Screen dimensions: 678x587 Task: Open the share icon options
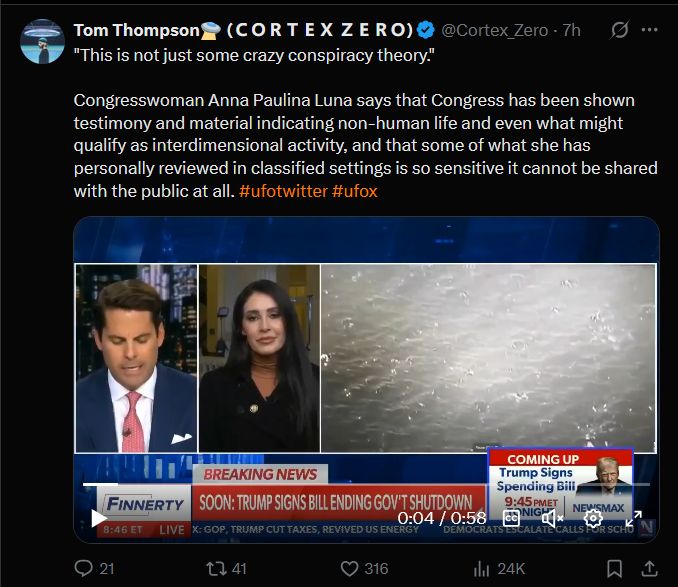649,568
